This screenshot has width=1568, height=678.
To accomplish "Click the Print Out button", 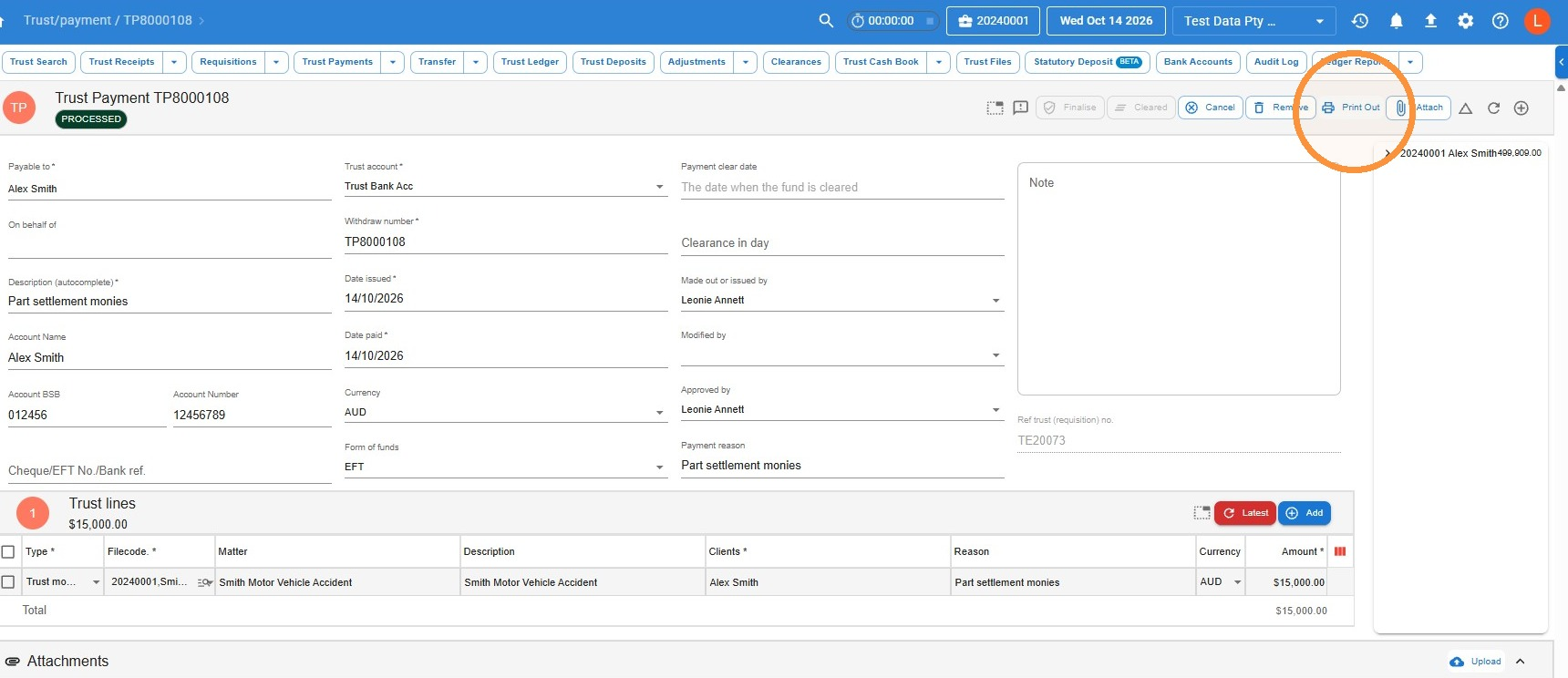I will click(1351, 108).
